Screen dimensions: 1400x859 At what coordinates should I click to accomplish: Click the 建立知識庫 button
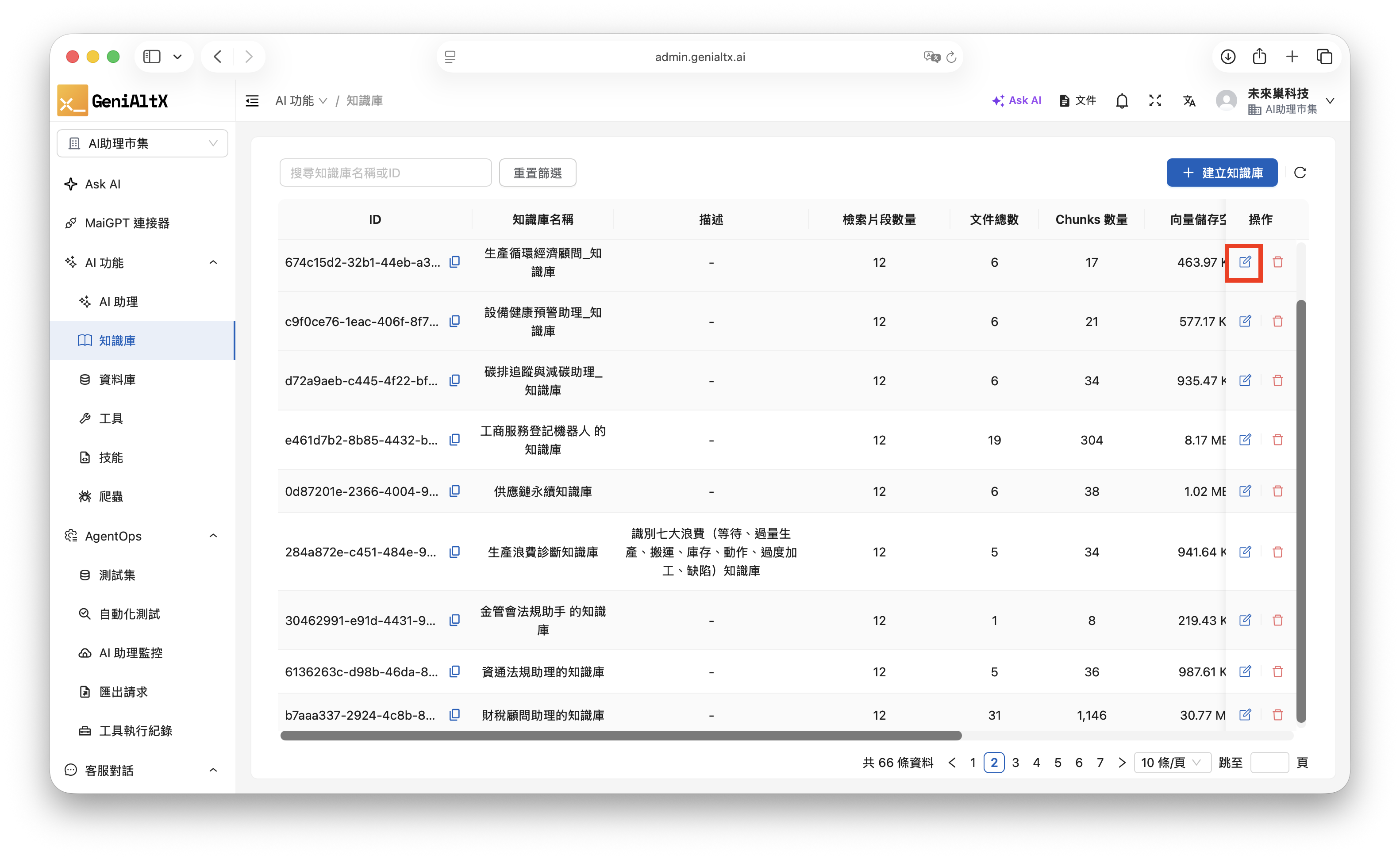tap(1222, 173)
